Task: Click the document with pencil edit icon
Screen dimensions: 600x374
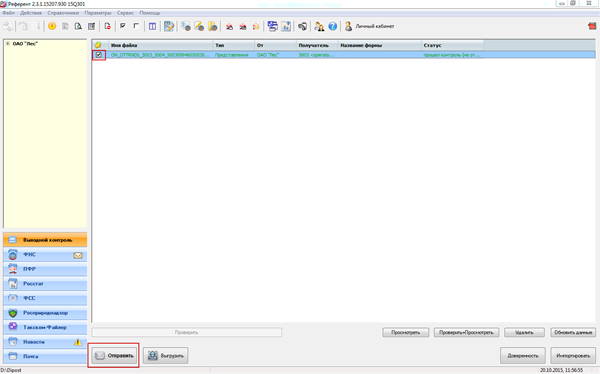Action: [91, 26]
